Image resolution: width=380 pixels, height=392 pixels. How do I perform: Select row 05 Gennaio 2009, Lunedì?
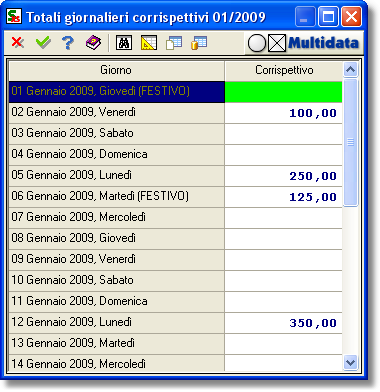(117, 176)
